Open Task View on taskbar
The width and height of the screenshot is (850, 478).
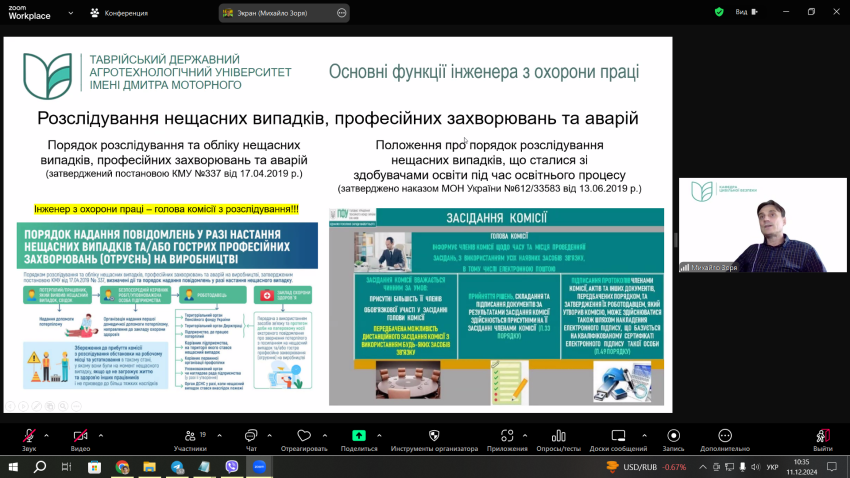click(x=66, y=467)
